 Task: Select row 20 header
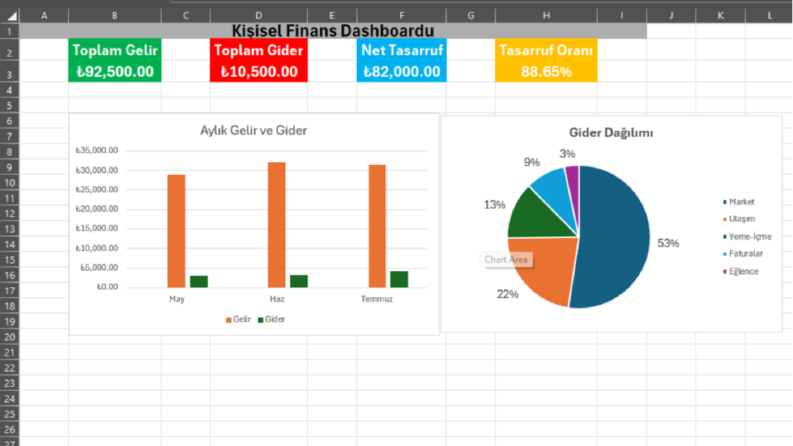pos(10,337)
